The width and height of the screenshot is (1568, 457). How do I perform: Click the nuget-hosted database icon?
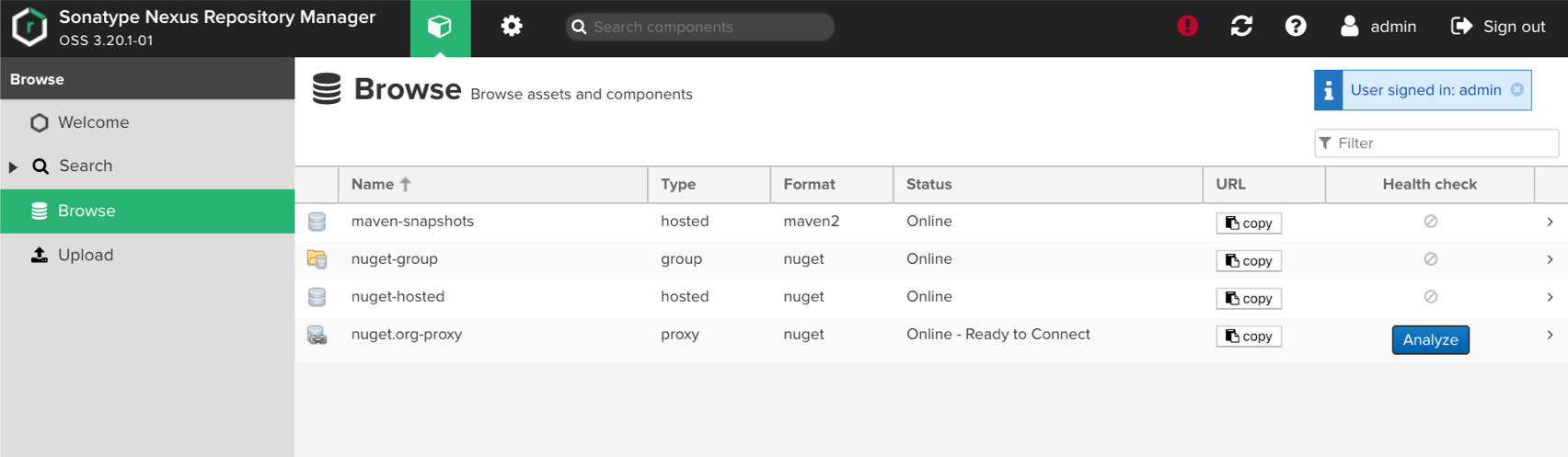pos(317,297)
